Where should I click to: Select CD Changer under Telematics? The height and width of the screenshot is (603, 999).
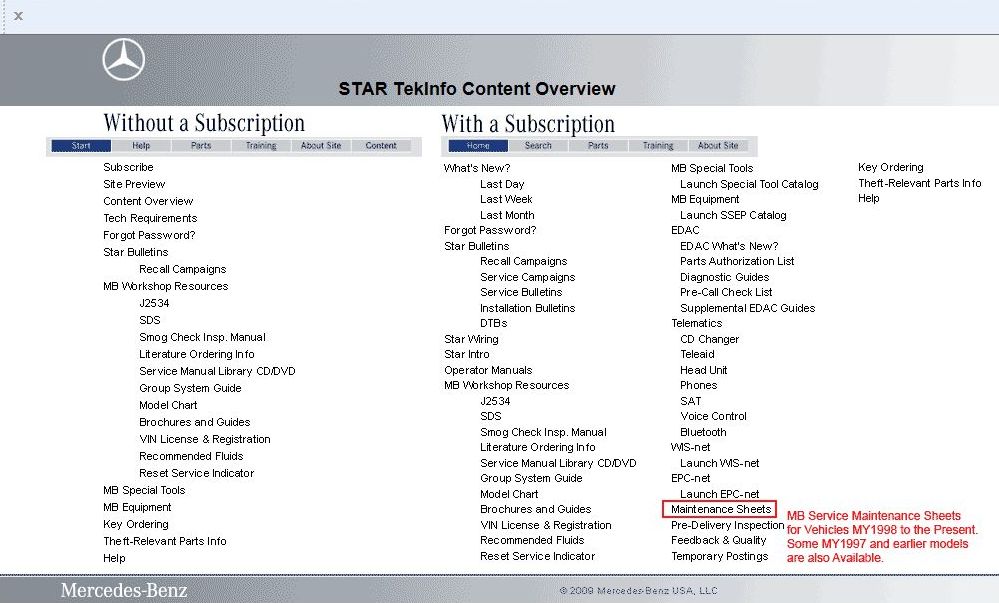click(710, 339)
